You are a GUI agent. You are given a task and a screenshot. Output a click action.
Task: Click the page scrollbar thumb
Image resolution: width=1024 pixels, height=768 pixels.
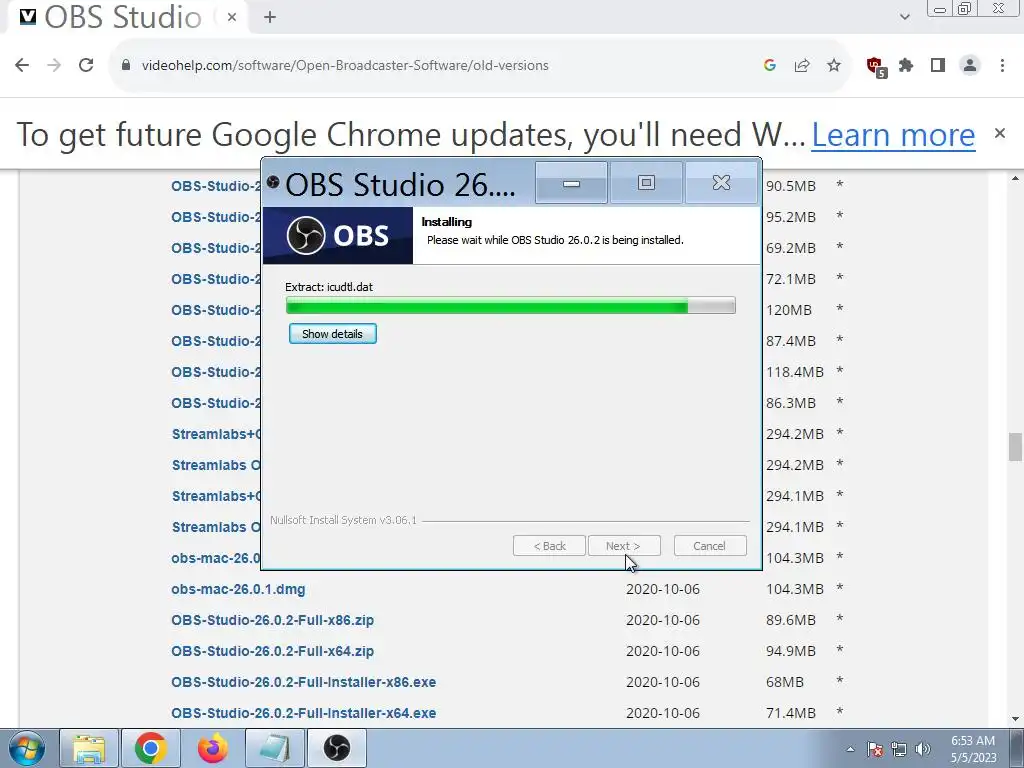(x=1015, y=447)
